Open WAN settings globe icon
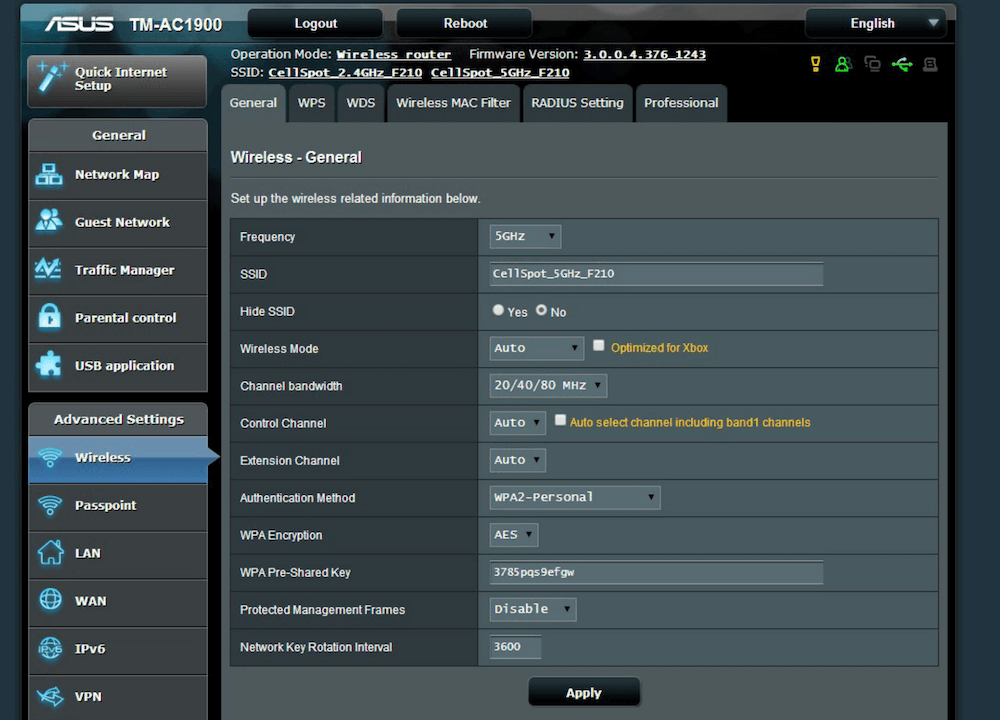 49,600
